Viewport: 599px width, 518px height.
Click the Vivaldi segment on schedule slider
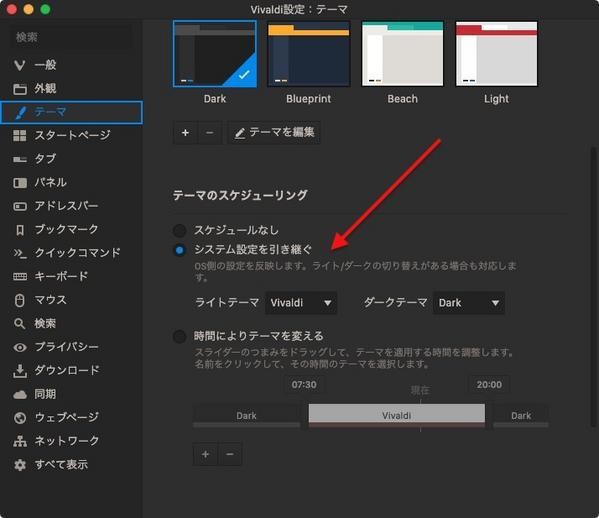click(x=397, y=416)
